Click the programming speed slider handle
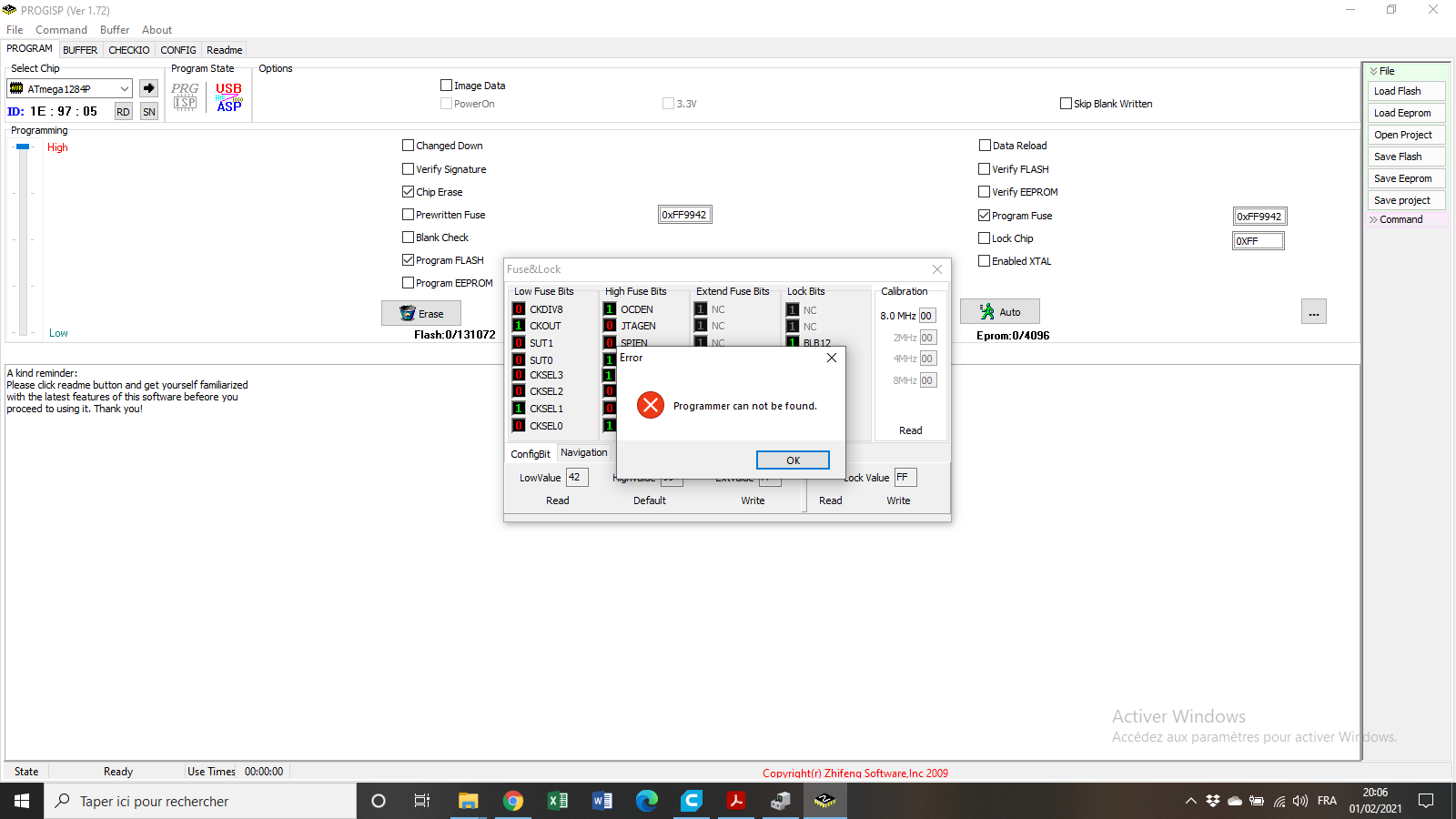Image resolution: width=1456 pixels, height=819 pixels. tap(23, 147)
